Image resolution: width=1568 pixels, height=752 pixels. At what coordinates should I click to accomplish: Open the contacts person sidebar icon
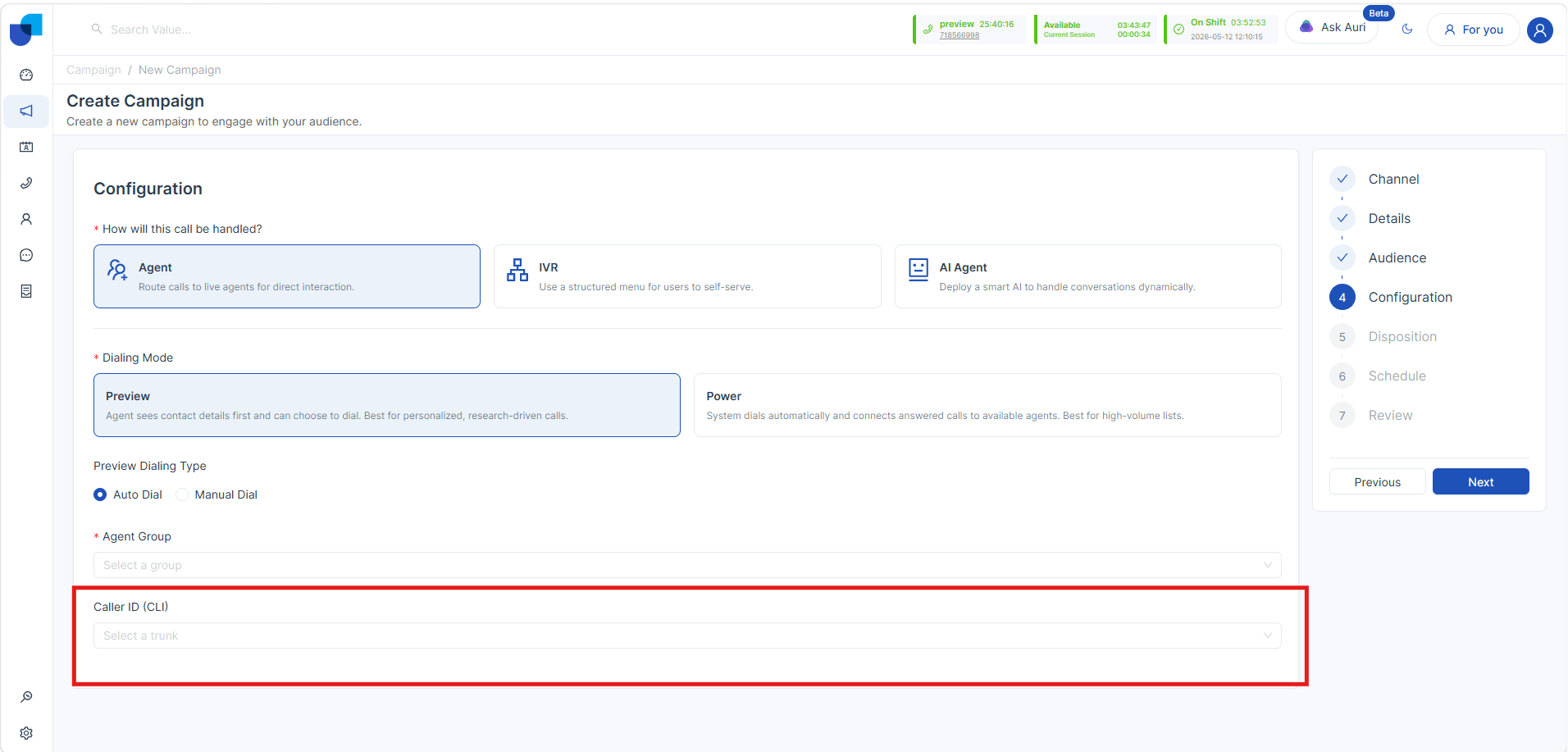click(26, 219)
